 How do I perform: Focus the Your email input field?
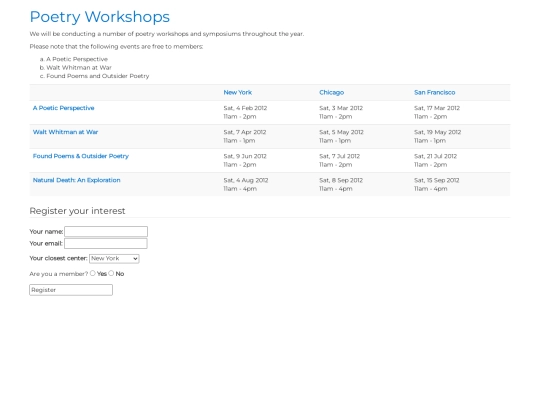tap(106, 243)
